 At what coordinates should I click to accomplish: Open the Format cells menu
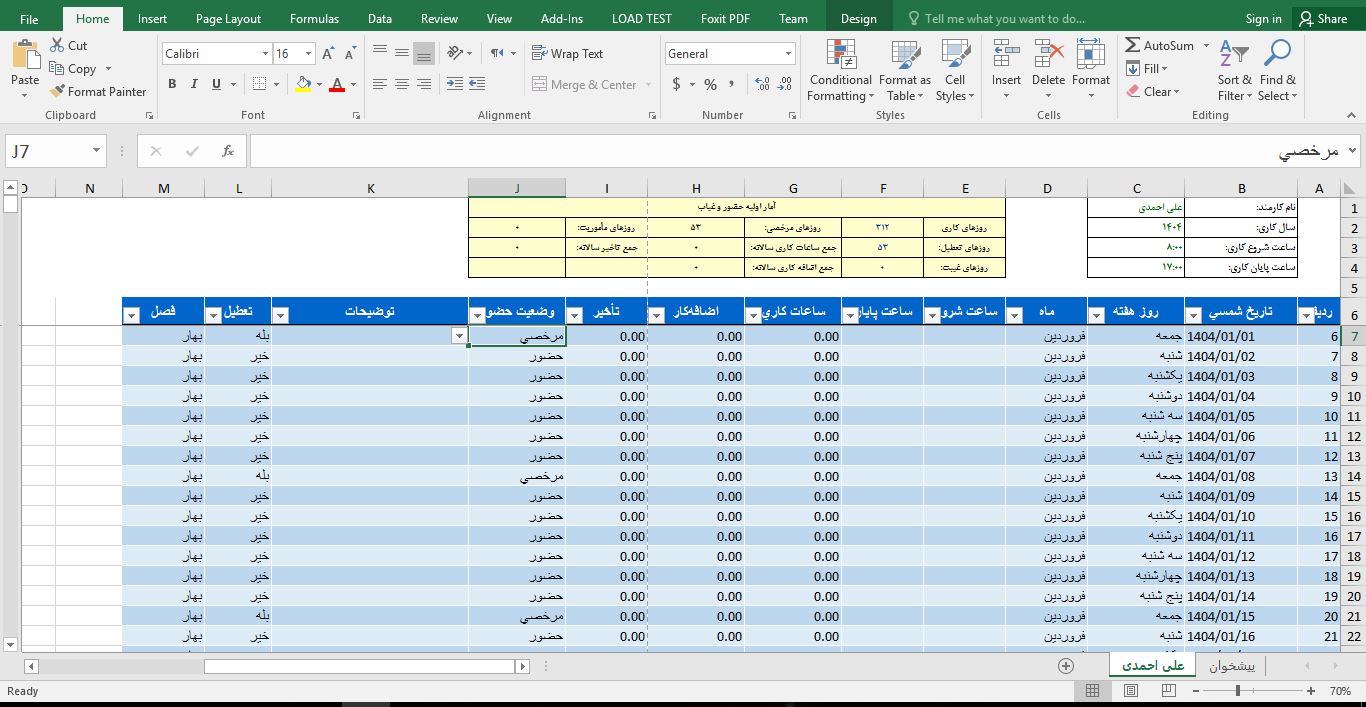(1091, 70)
